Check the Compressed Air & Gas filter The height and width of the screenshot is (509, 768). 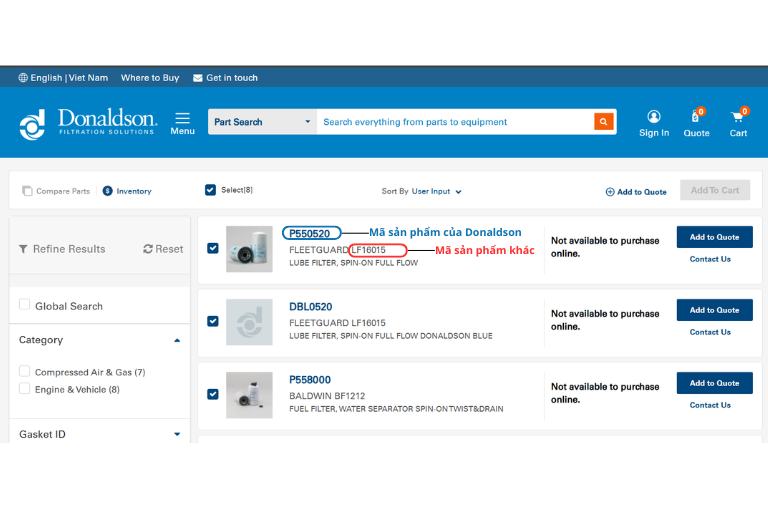[24, 371]
